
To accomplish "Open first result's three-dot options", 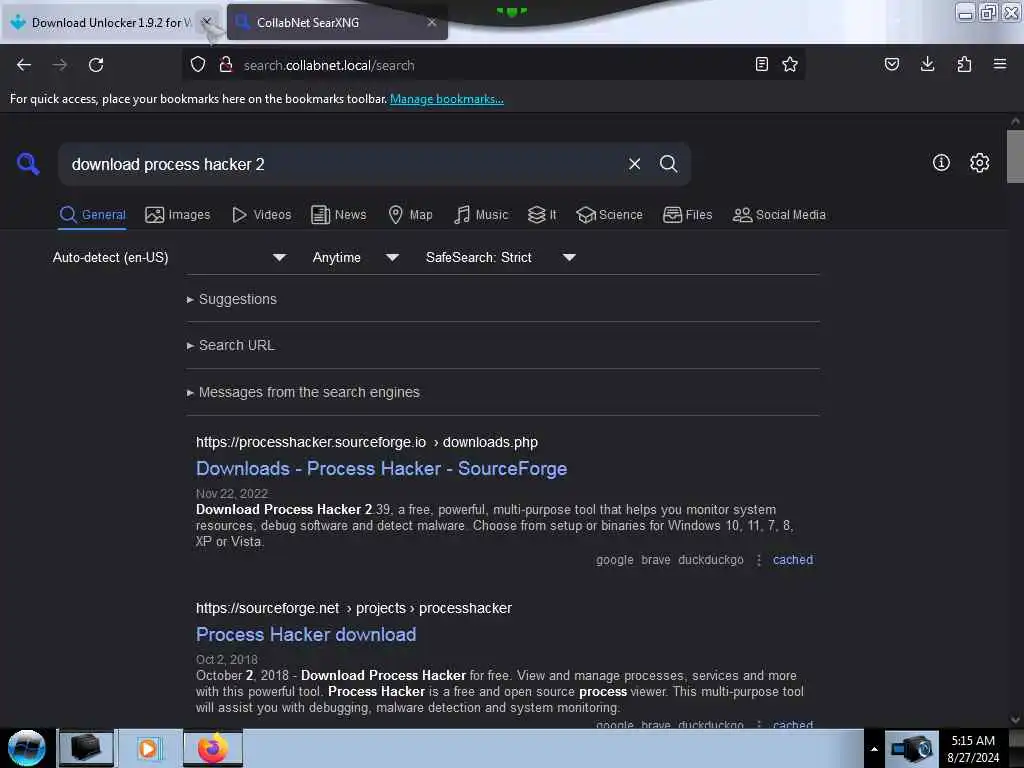I will click(758, 560).
